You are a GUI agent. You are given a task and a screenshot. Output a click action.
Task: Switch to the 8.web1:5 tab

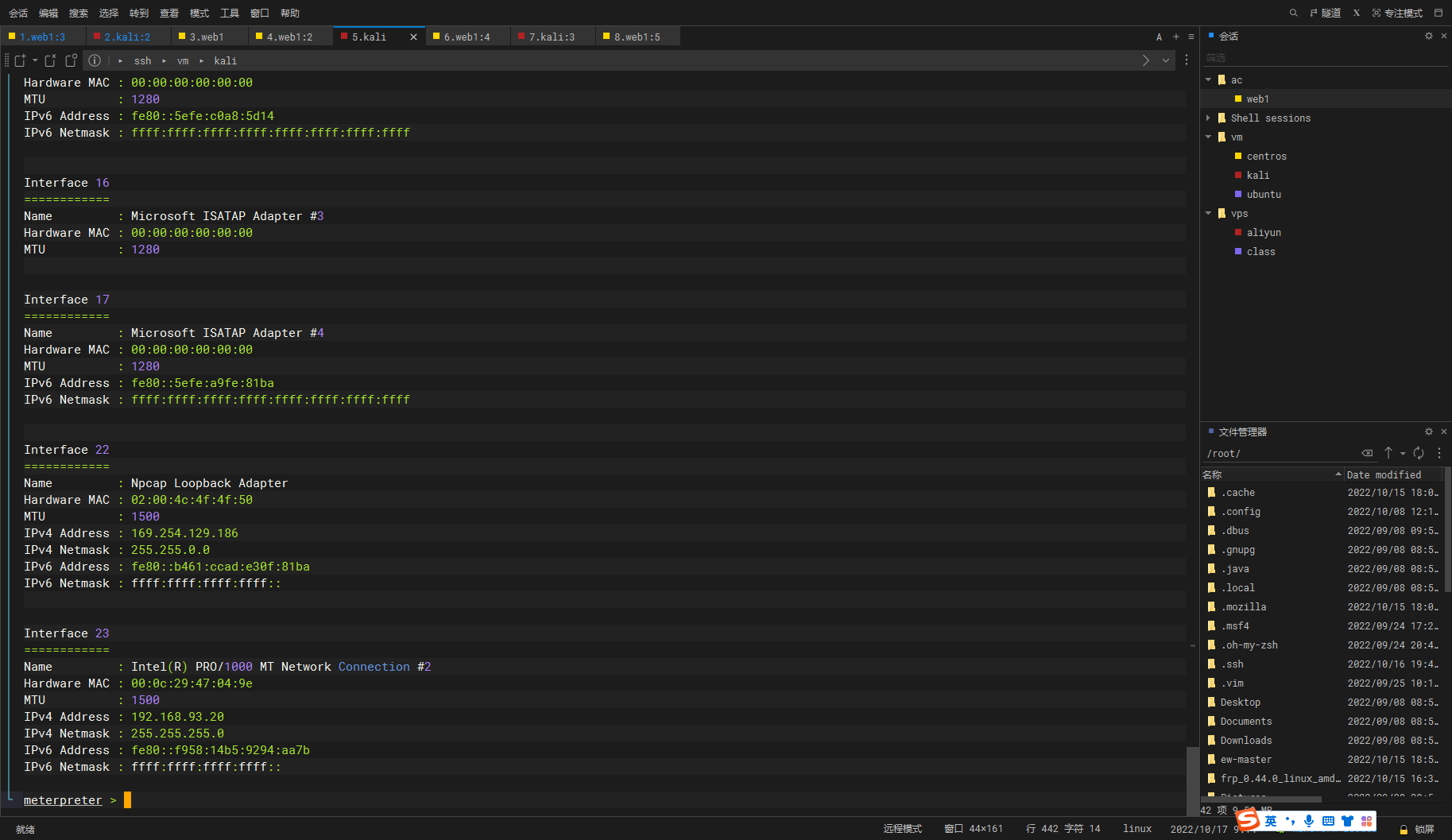pyautogui.click(x=637, y=37)
